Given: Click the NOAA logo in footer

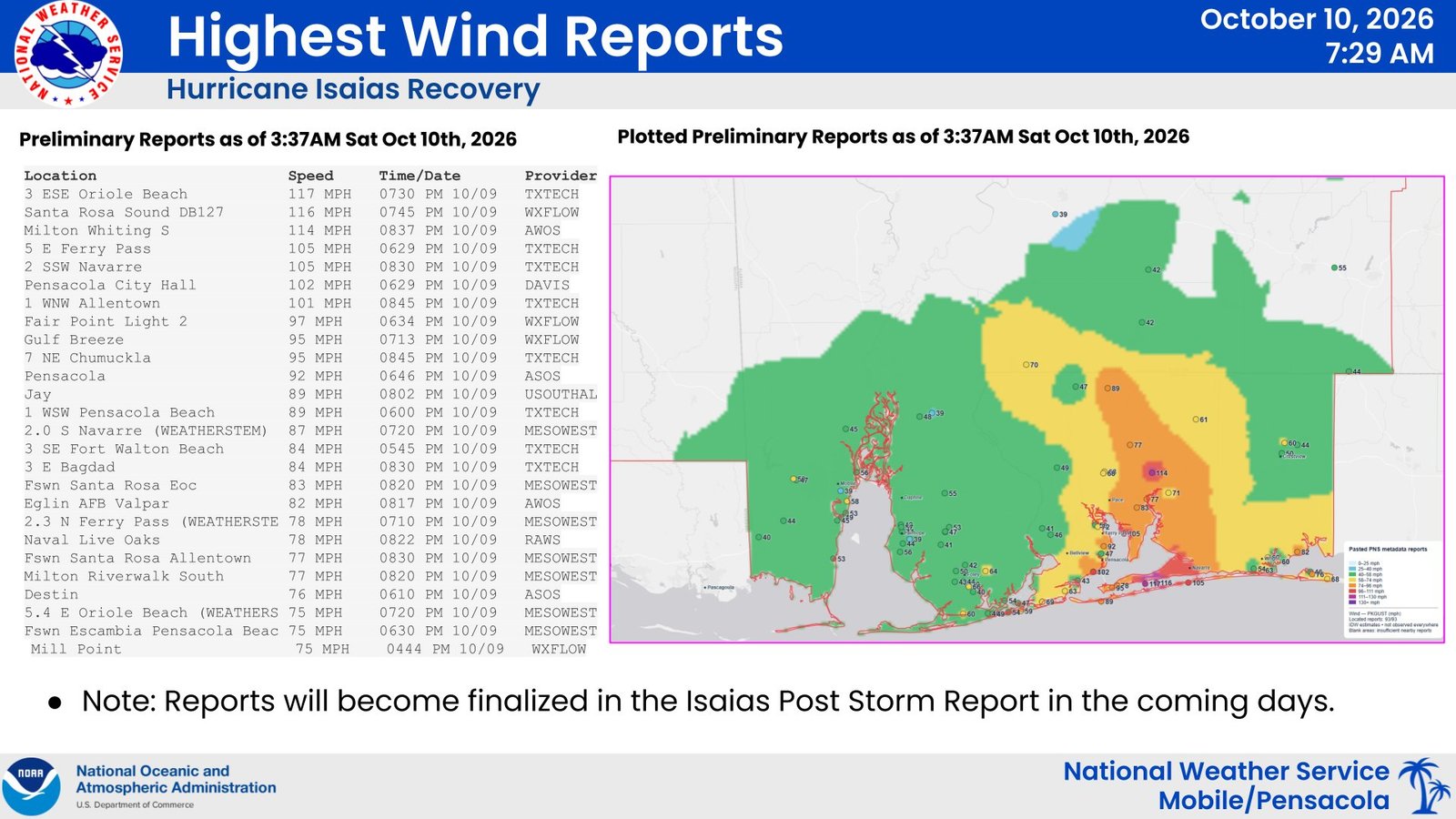Looking at the screenshot, I should [x=30, y=786].
